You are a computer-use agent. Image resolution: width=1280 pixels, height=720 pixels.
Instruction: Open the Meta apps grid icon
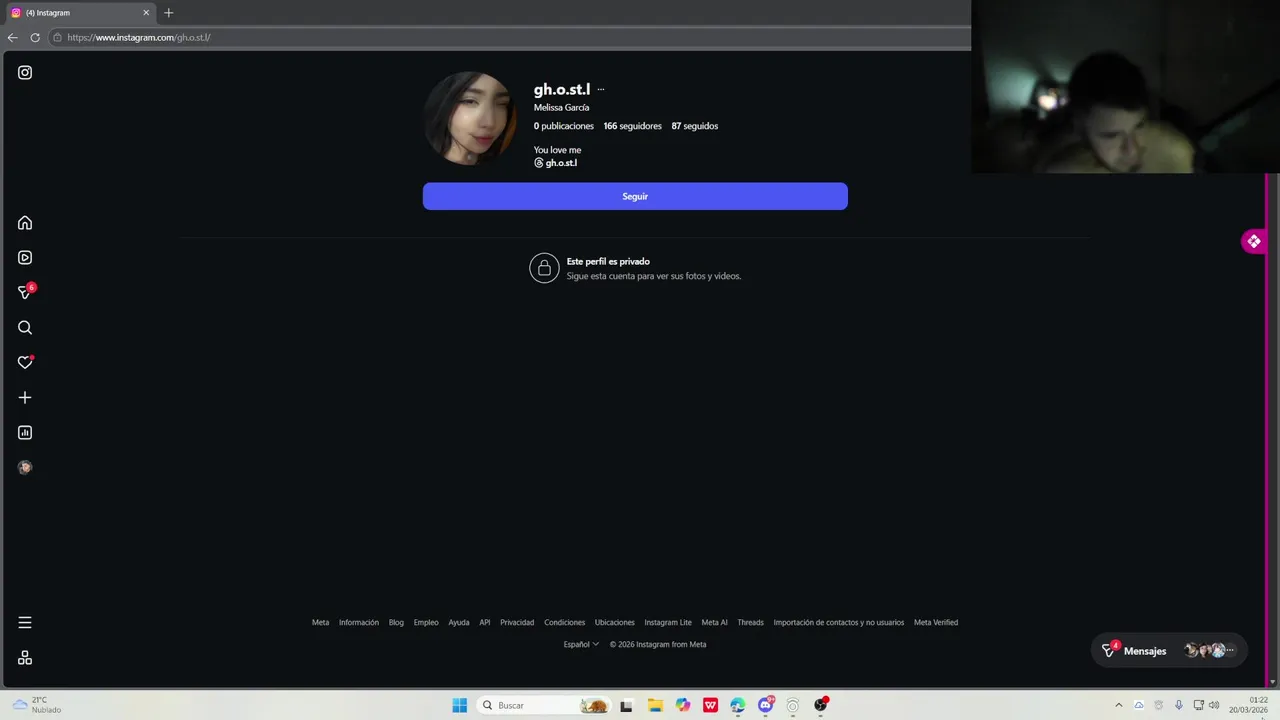[25, 658]
